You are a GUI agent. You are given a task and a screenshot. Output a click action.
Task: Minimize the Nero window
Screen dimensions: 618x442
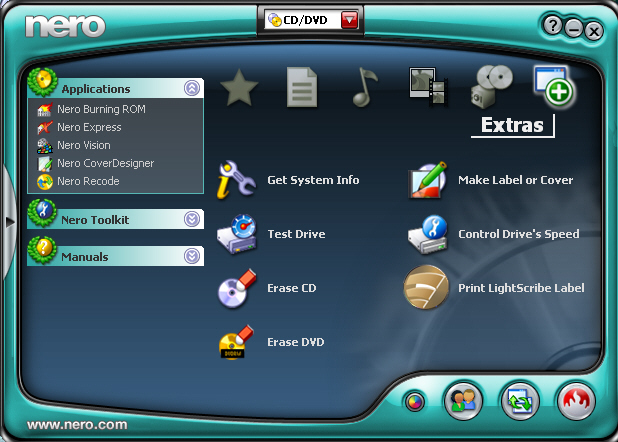573,29
